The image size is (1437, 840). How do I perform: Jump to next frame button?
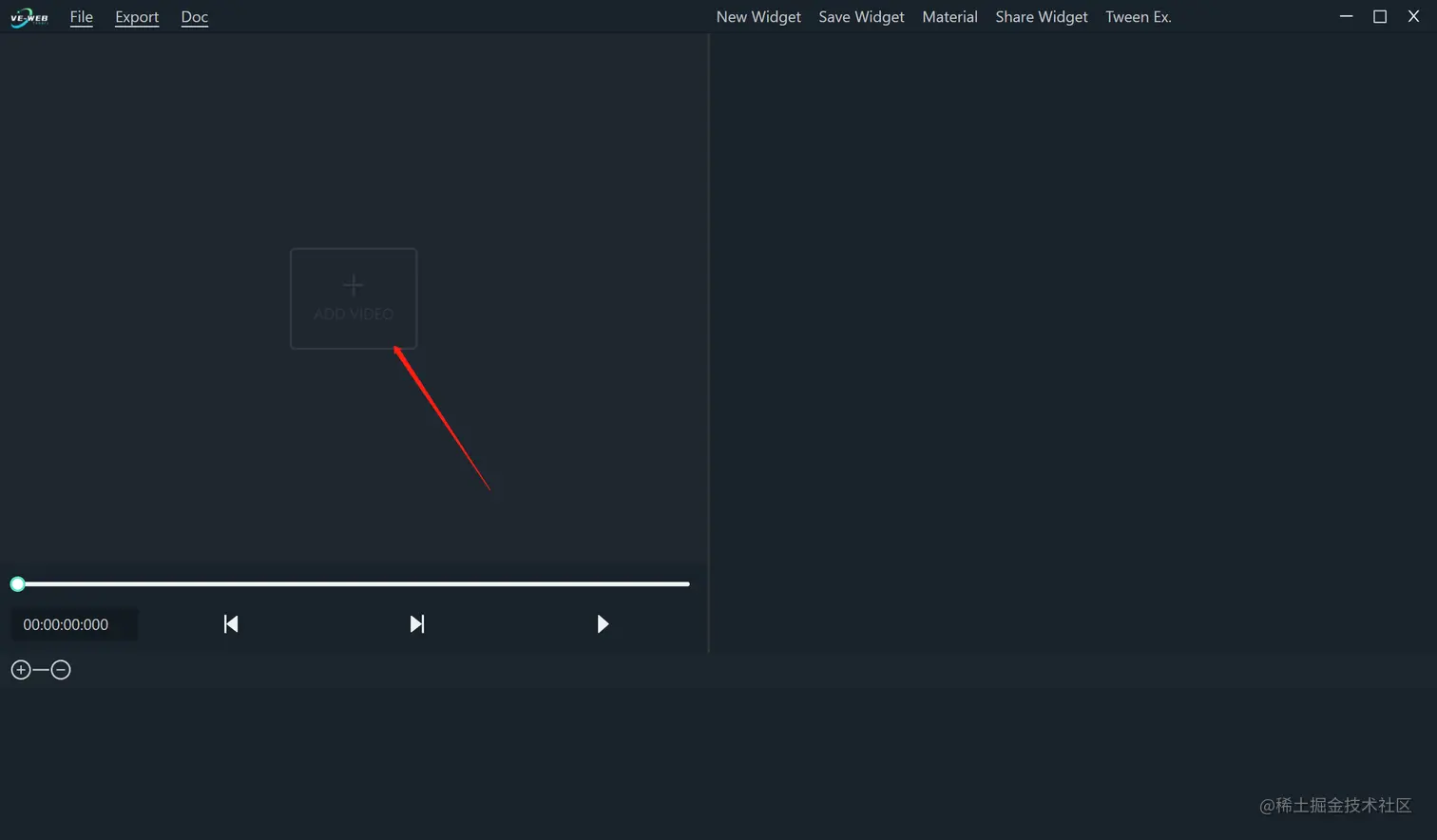pos(416,623)
